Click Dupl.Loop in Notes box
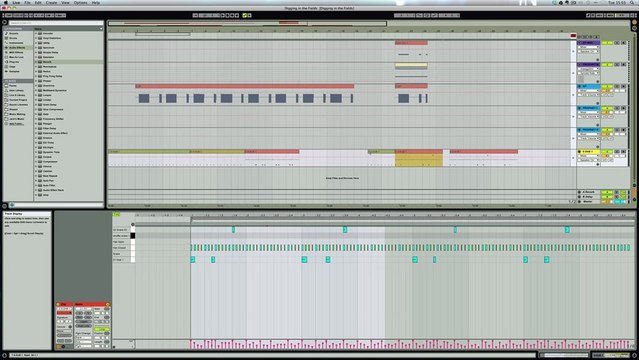Image resolution: width=639 pixels, height=360 pixels. [x=83, y=326]
